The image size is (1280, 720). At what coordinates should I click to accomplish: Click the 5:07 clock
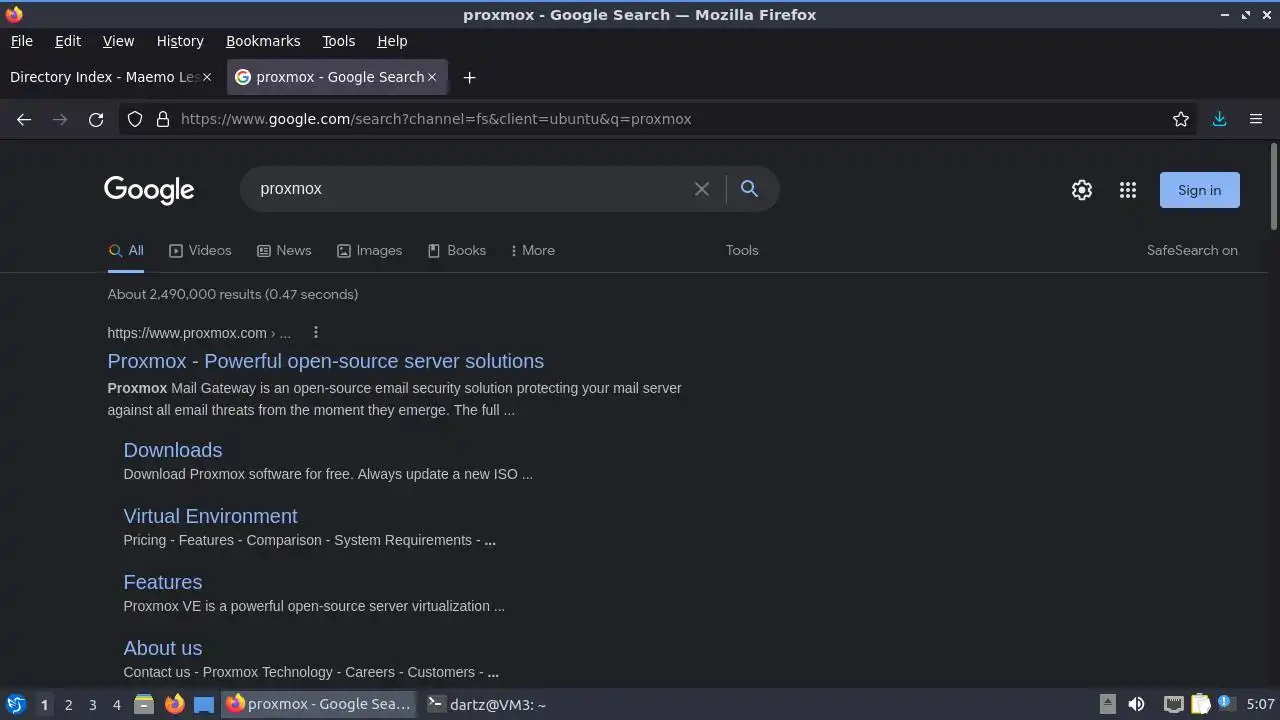click(x=1260, y=705)
